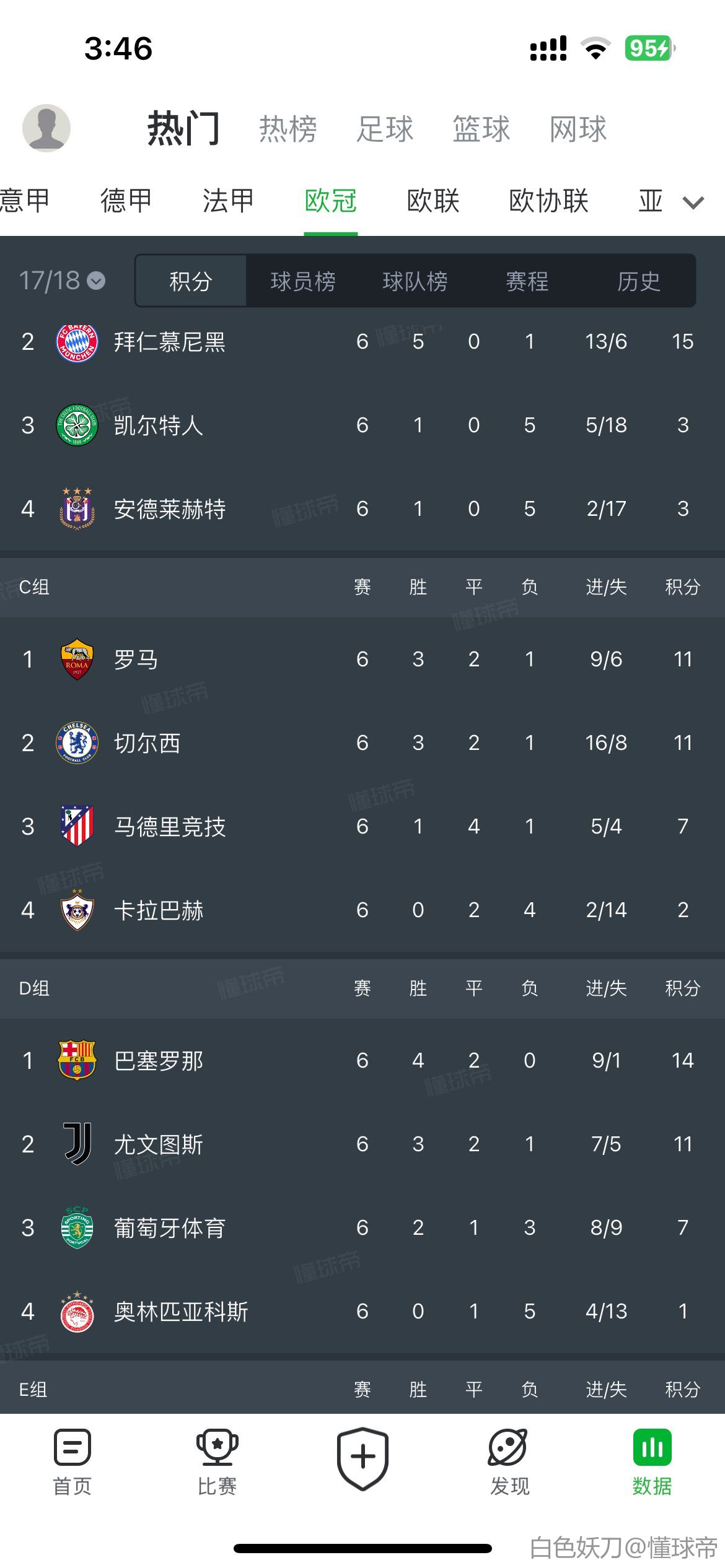Select the 历史 segment
Screen dimensions: 725x1568
pyautogui.click(x=639, y=281)
